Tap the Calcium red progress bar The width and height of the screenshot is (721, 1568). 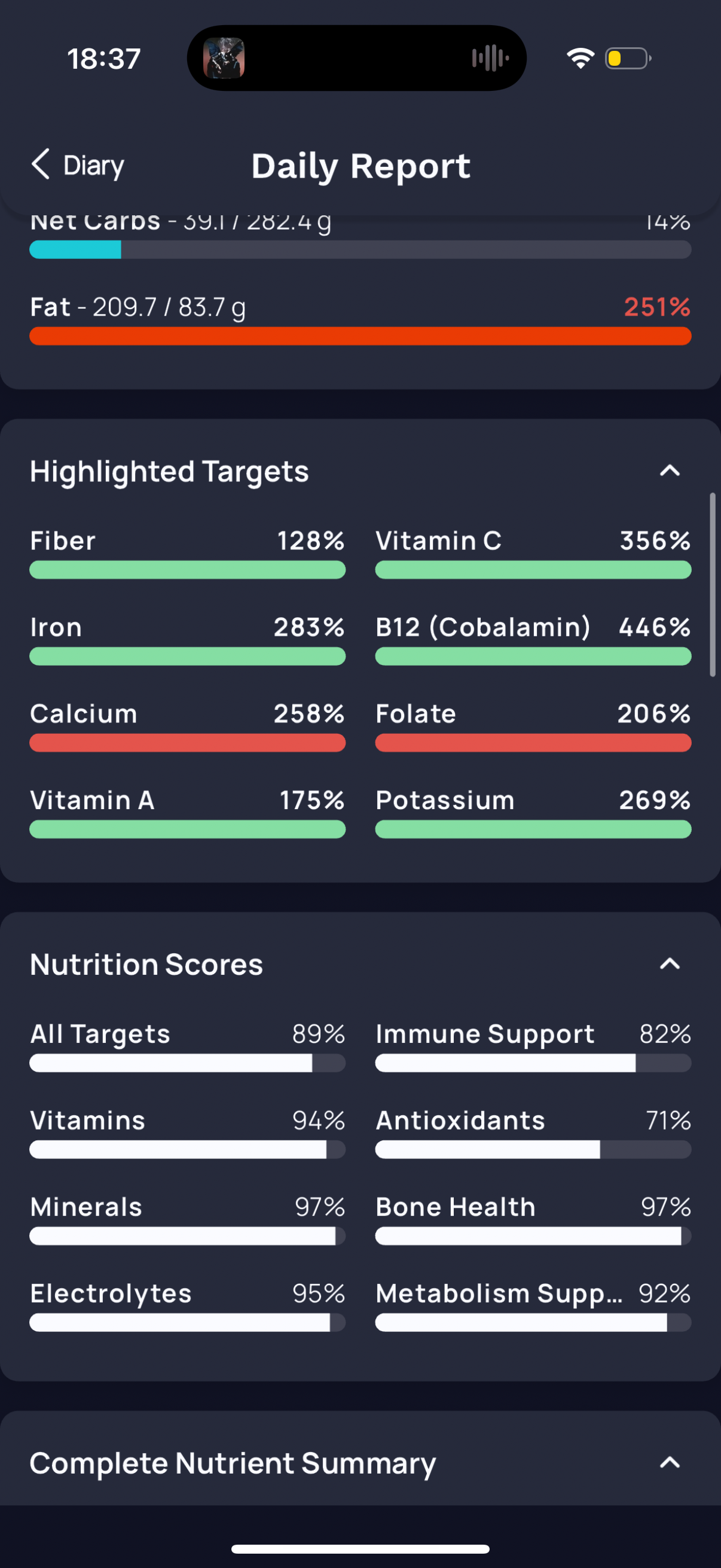pos(187,743)
